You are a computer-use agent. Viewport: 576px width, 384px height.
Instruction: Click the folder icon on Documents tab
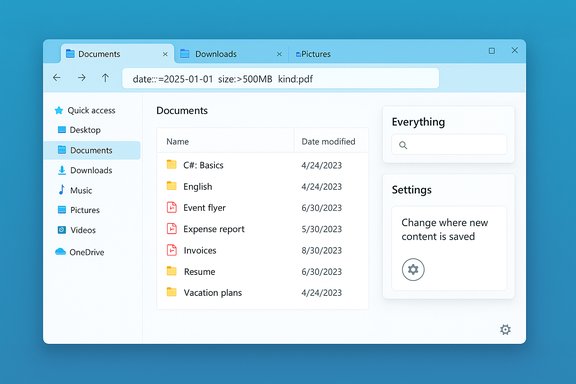[70, 54]
